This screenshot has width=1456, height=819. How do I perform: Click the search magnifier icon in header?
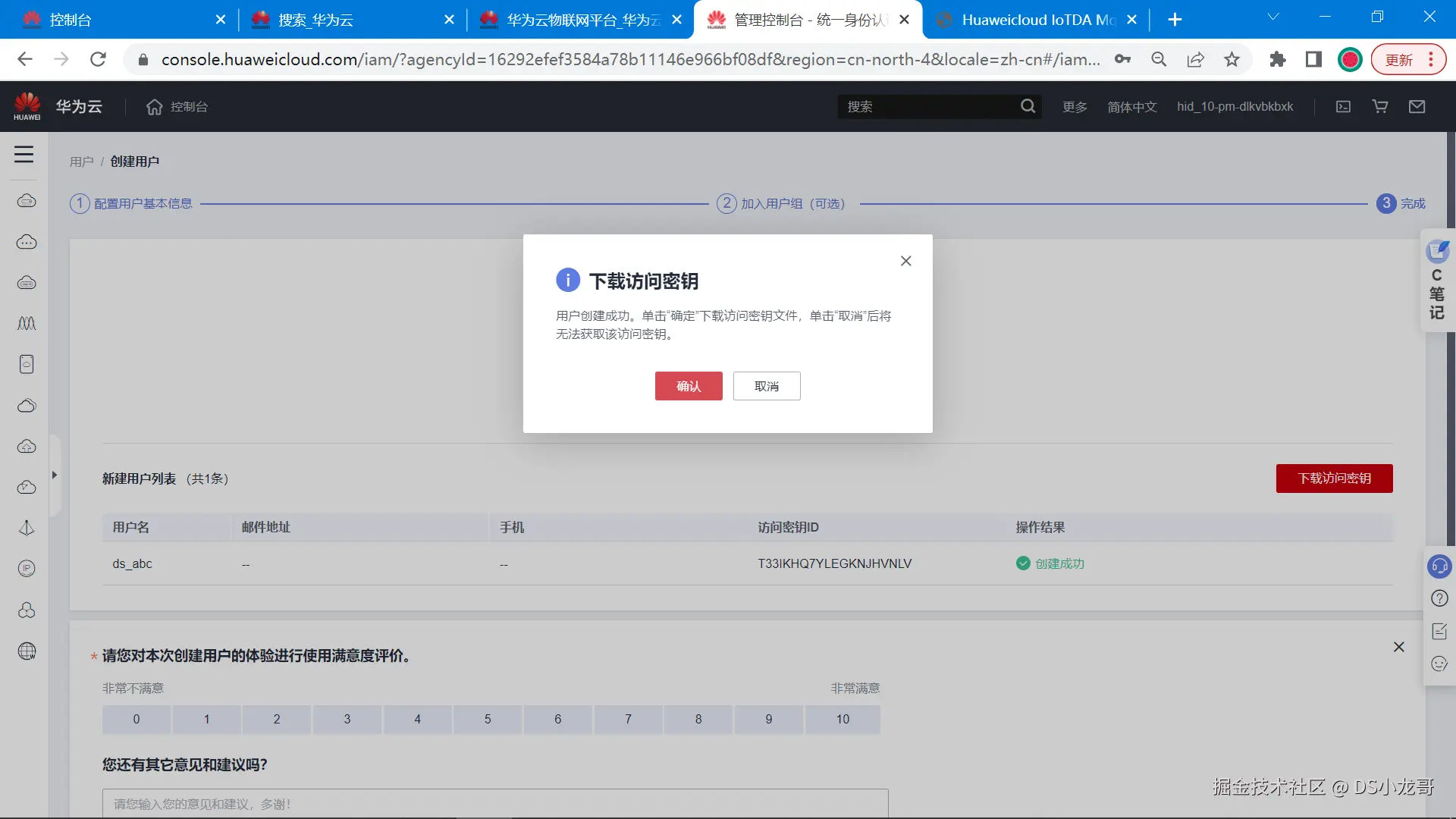pos(1028,106)
